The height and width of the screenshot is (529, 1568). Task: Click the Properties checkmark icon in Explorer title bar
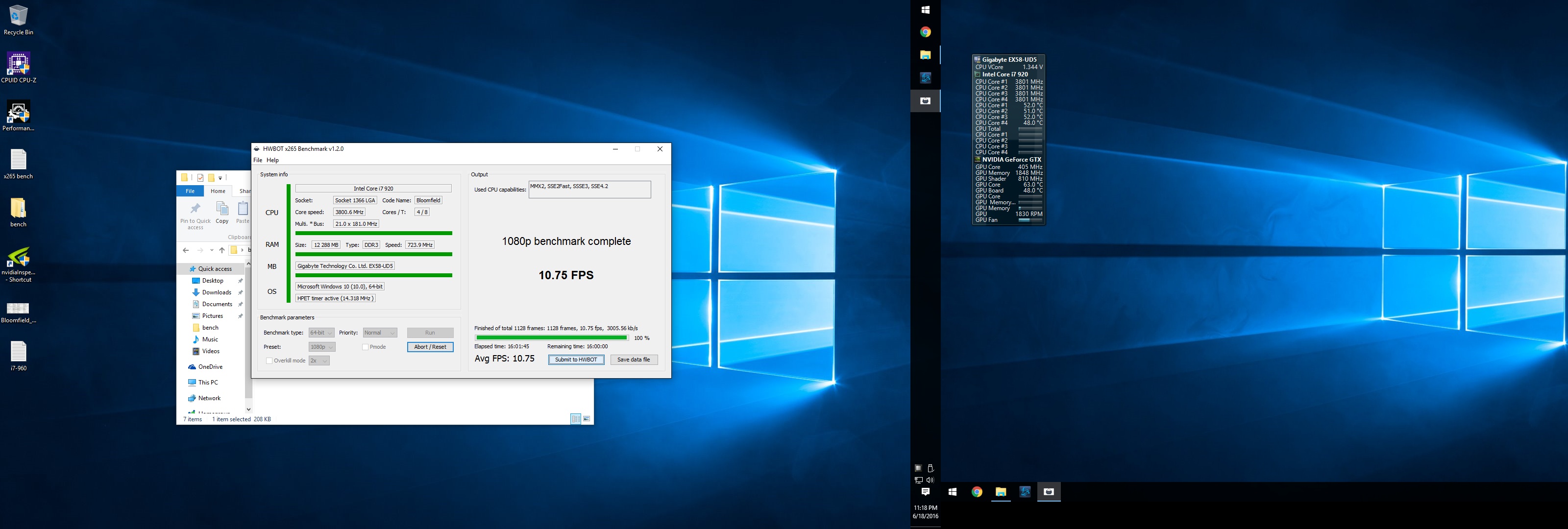pos(200,178)
